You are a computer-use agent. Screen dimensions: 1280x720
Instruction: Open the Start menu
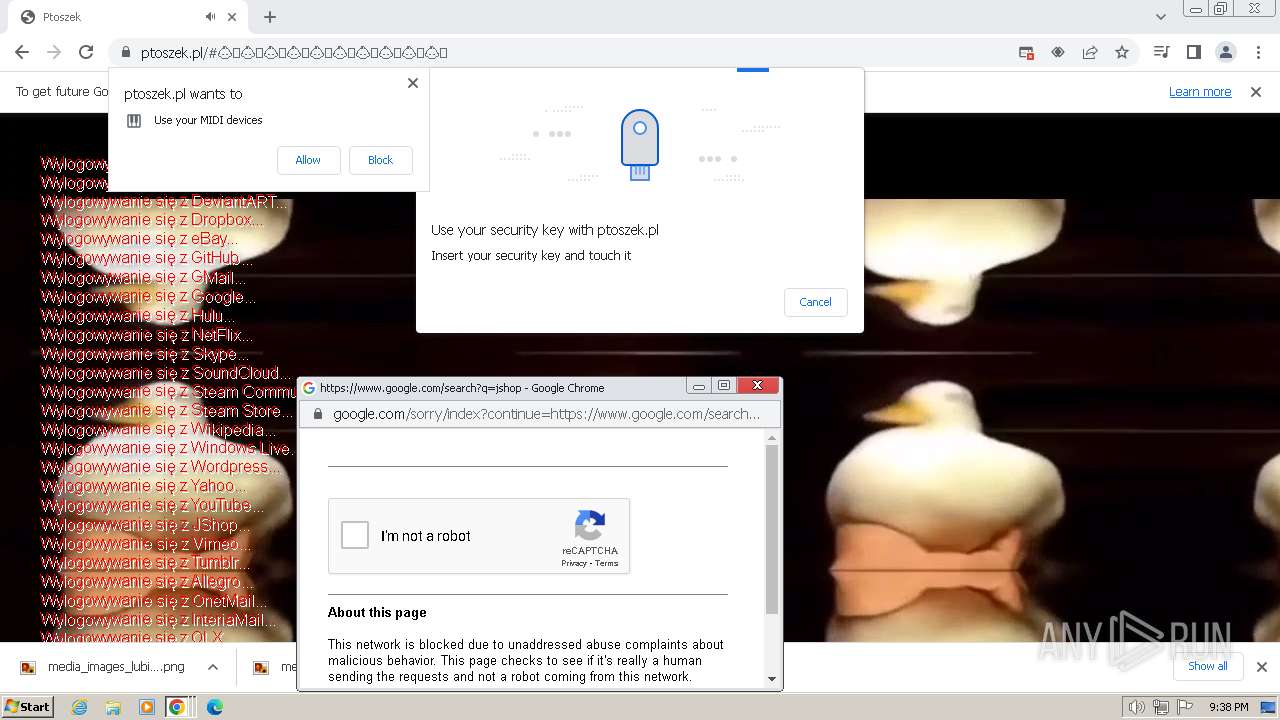click(27, 707)
